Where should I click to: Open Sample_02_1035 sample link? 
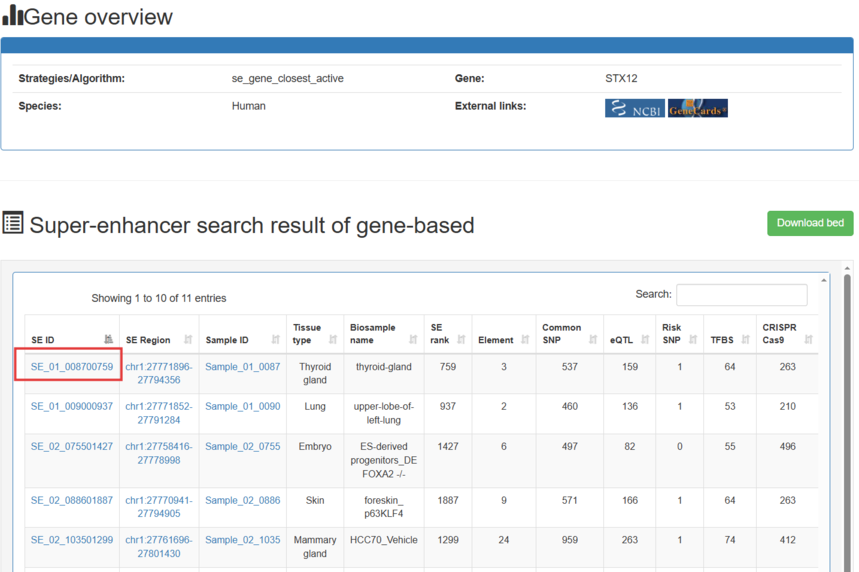point(242,540)
